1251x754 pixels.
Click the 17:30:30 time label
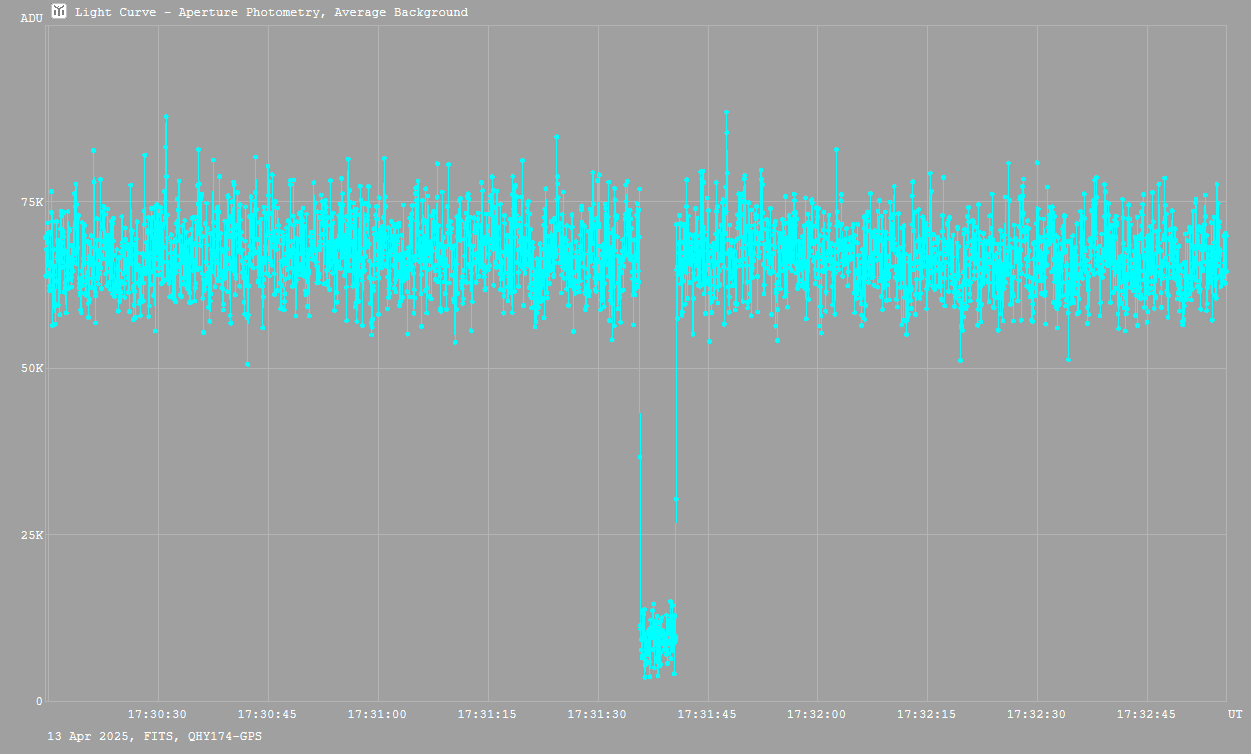point(158,714)
